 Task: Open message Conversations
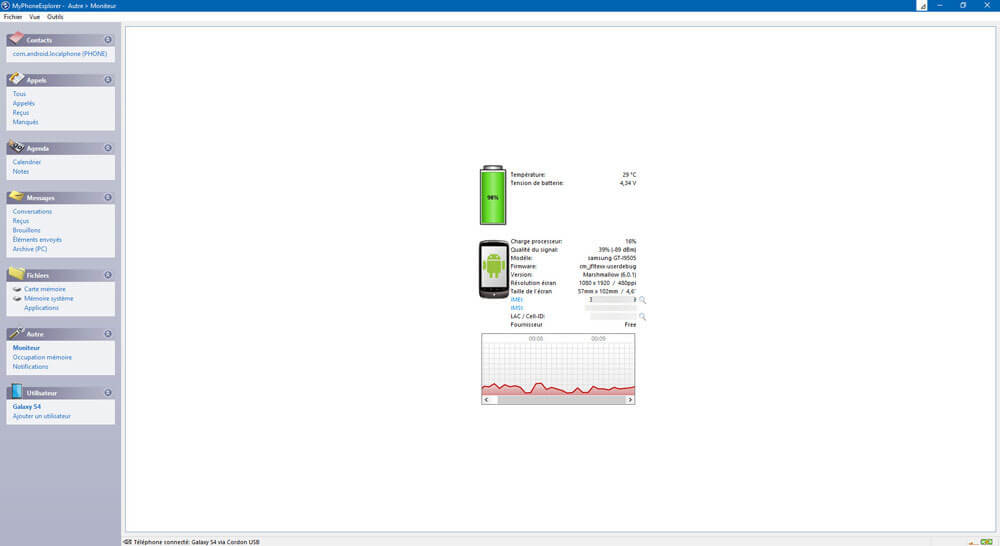[32, 211]
